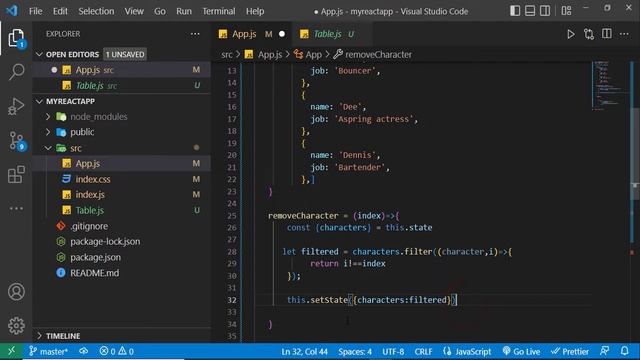Click the editor minimap preview
The image size is (640, 360).
[x=610, y=86]
